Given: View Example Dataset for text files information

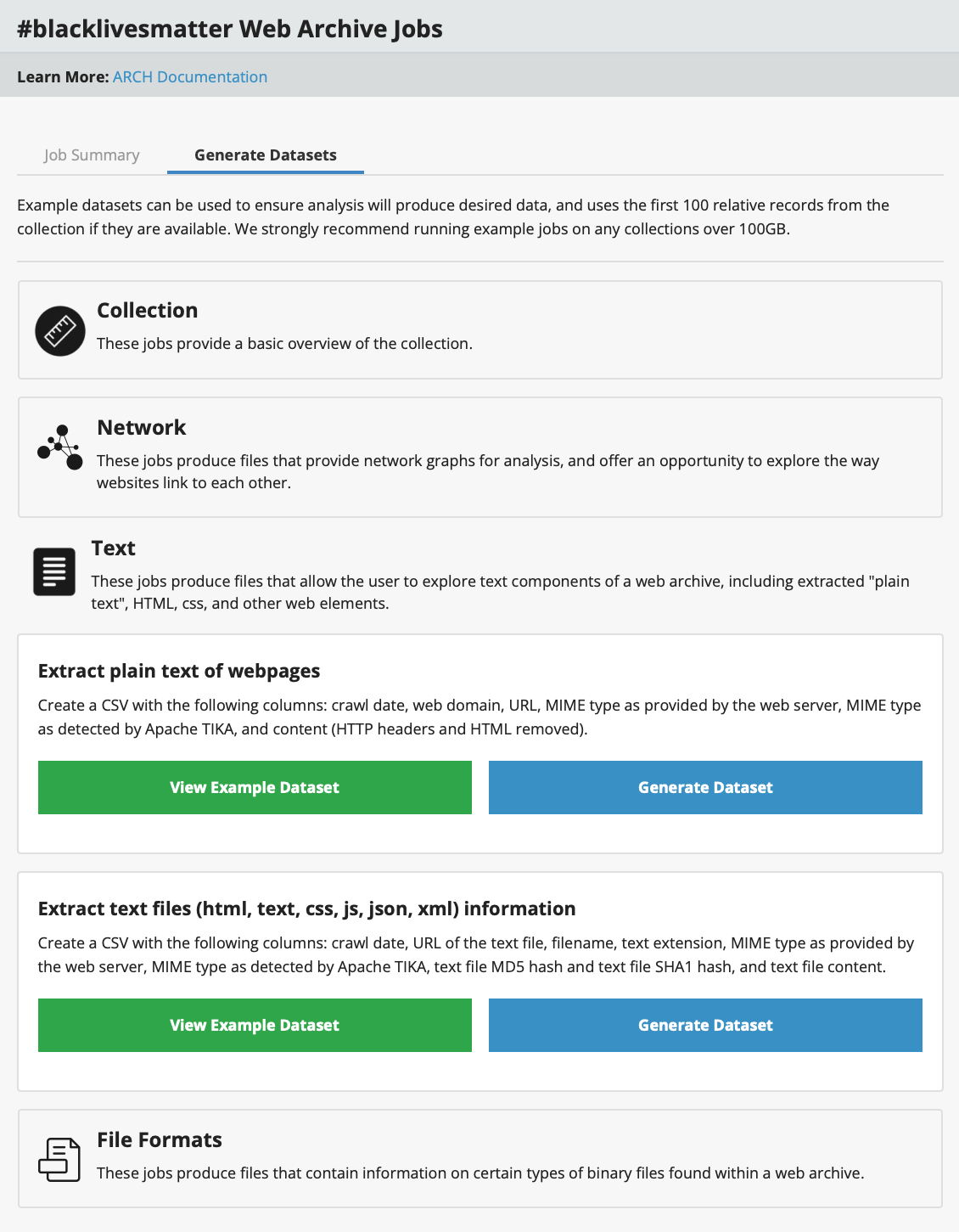Looking at the screenshot, I should coord(255,1026).
